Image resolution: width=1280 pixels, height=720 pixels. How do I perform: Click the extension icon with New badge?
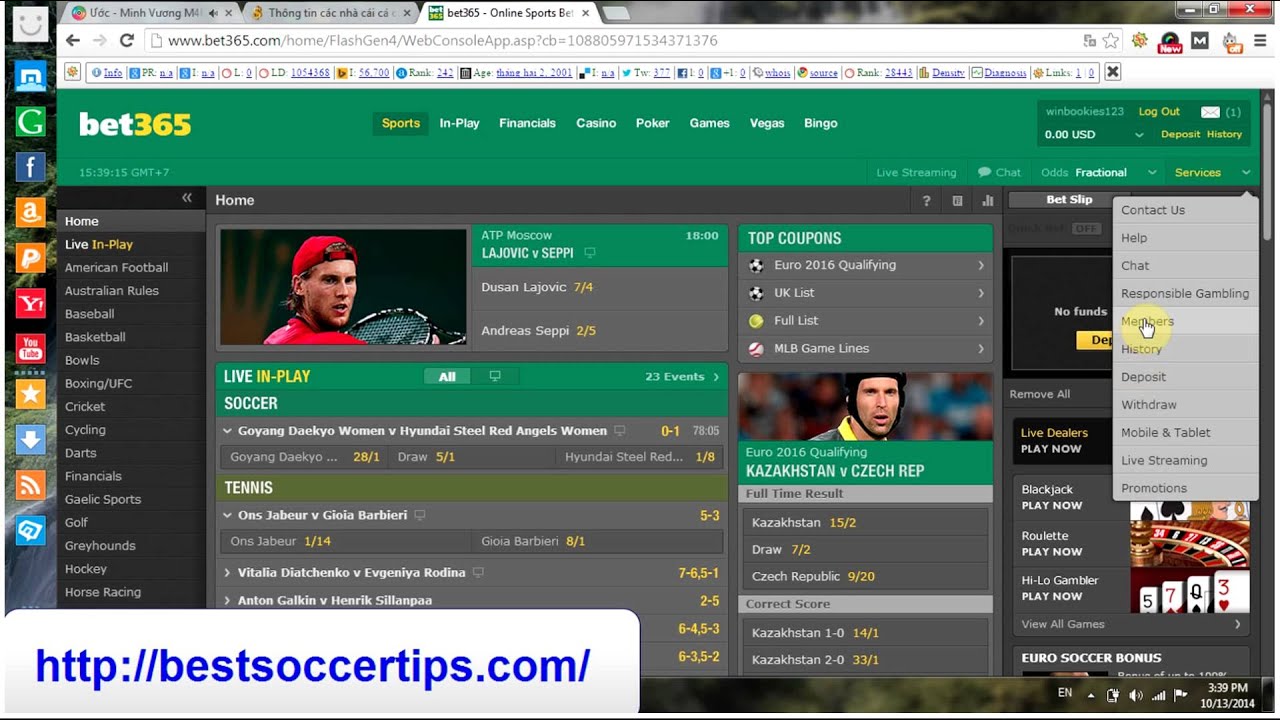[1170, 42]
